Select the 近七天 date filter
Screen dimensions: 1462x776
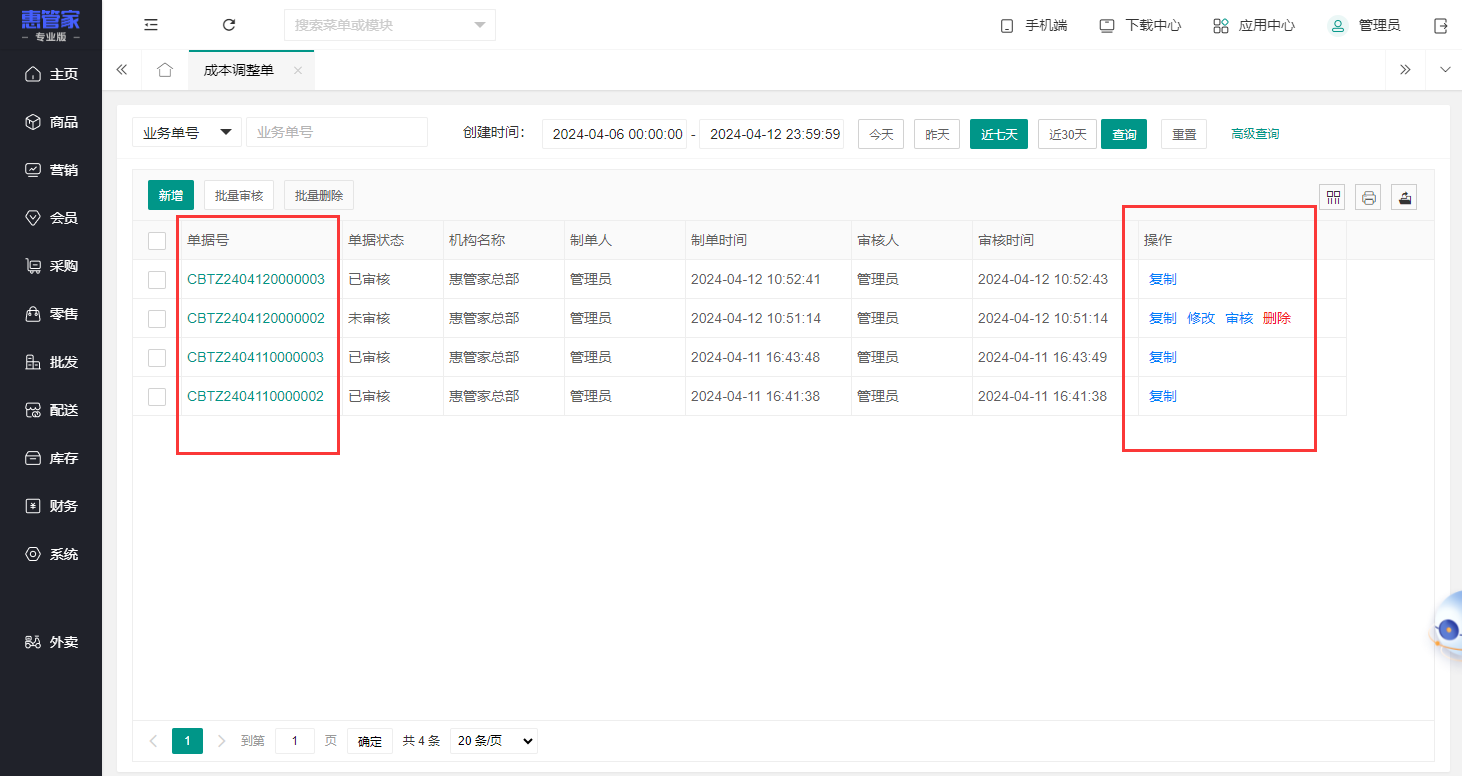(x=999, y=134)
